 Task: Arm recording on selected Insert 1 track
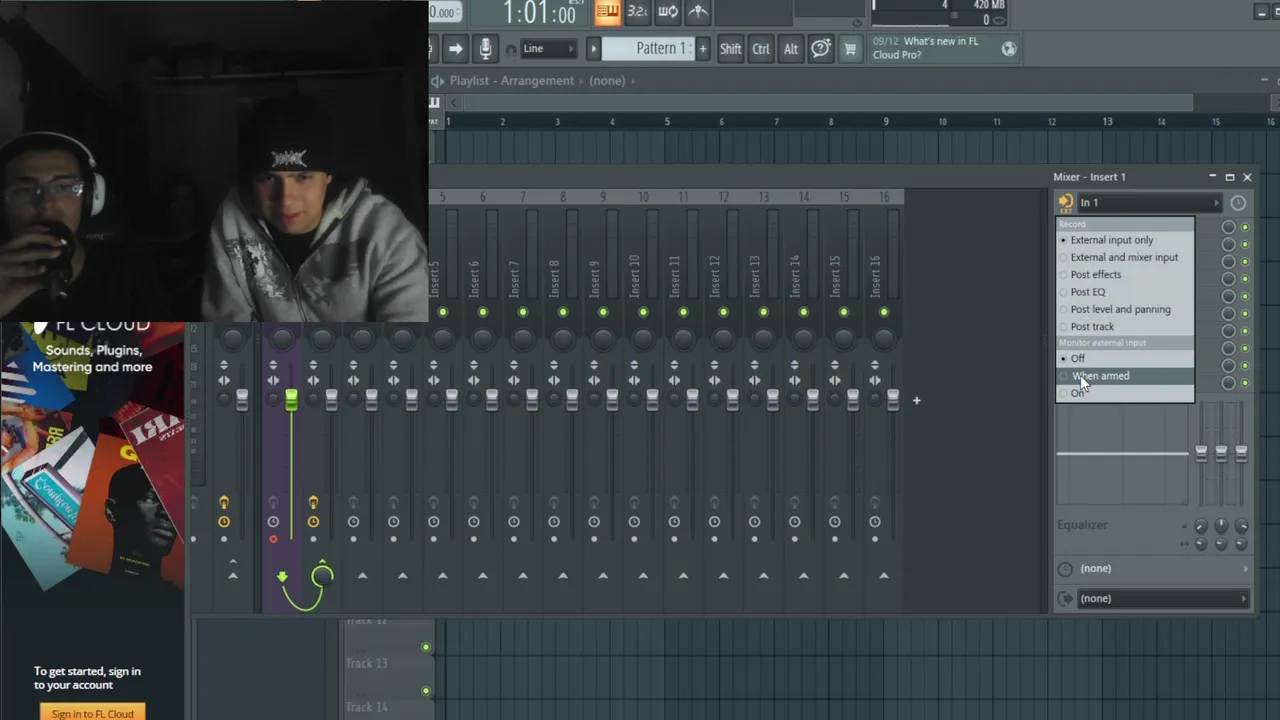[x=273, y=539]
